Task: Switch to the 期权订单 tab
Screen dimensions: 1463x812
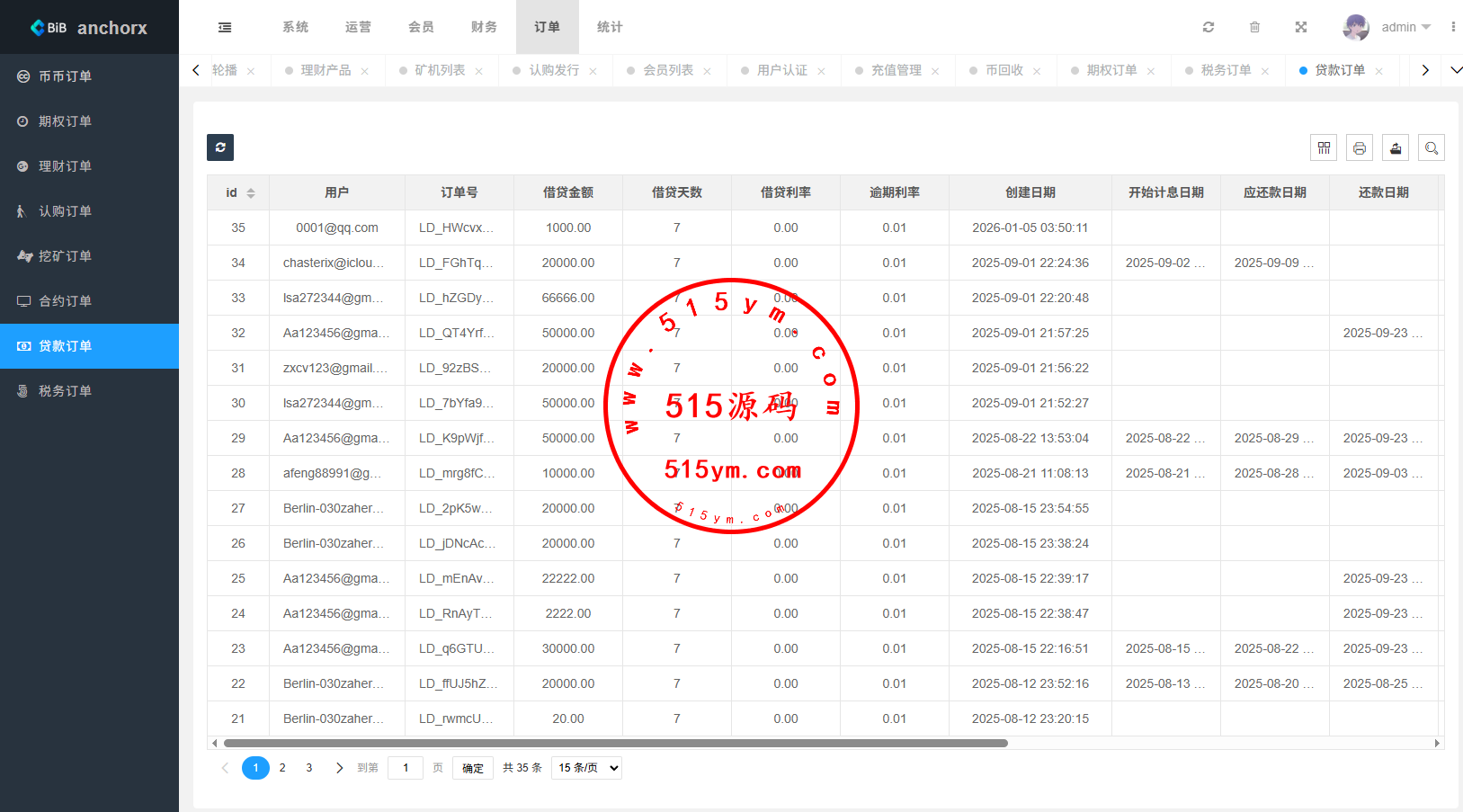Action: (1111, 70)
